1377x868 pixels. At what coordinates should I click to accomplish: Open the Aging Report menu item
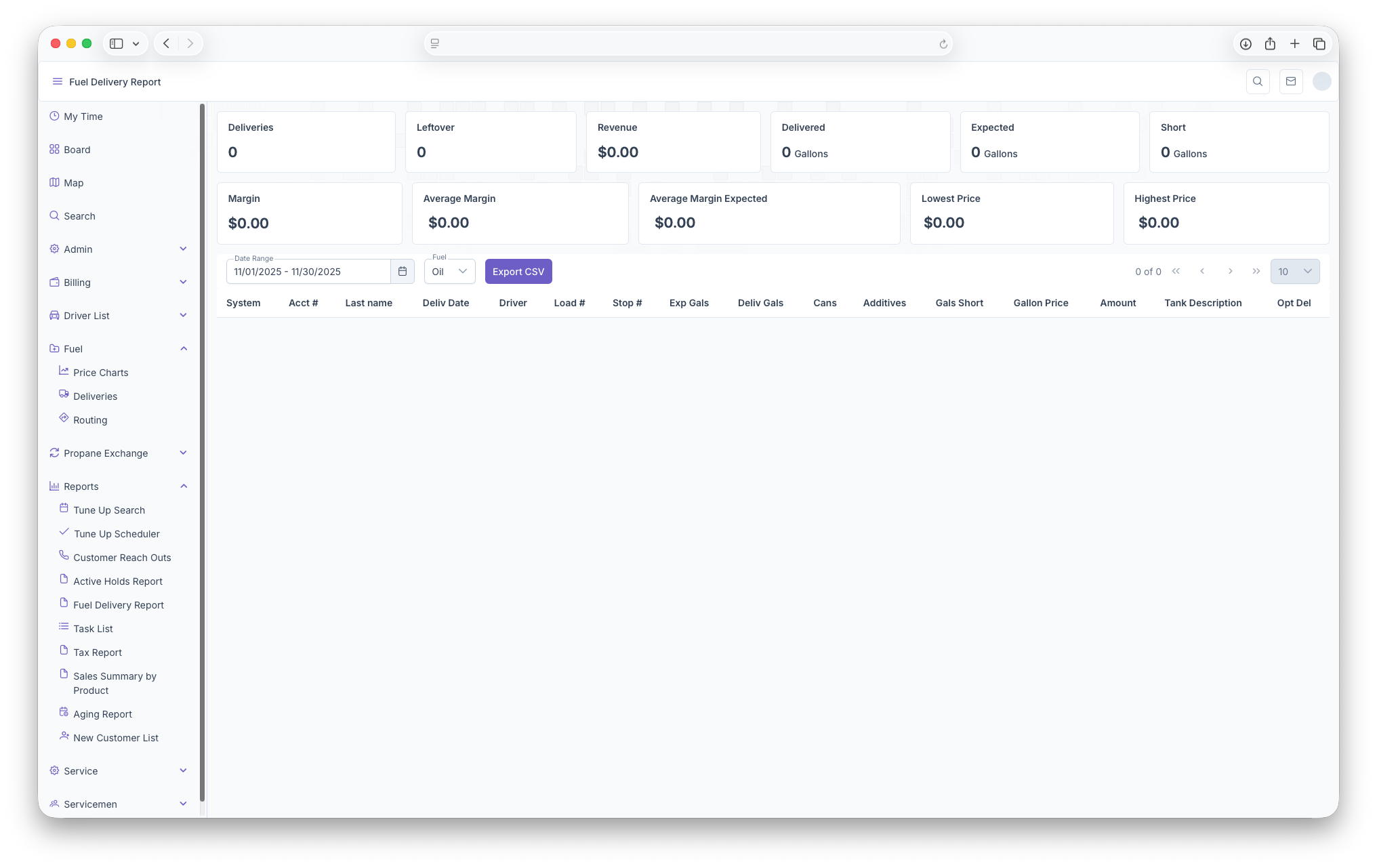(x=102, y=714)
